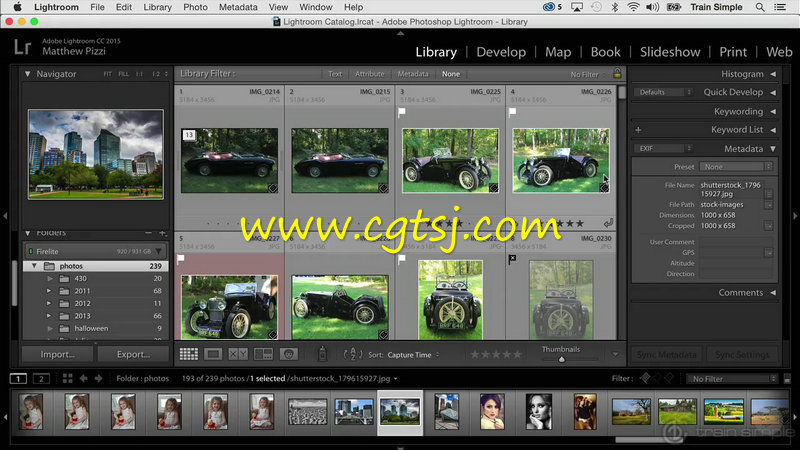Image resolution: width=800 pixels, height=450 pixels.
Task: Expand the Histogram panel
Action: [x=773, y=74]
